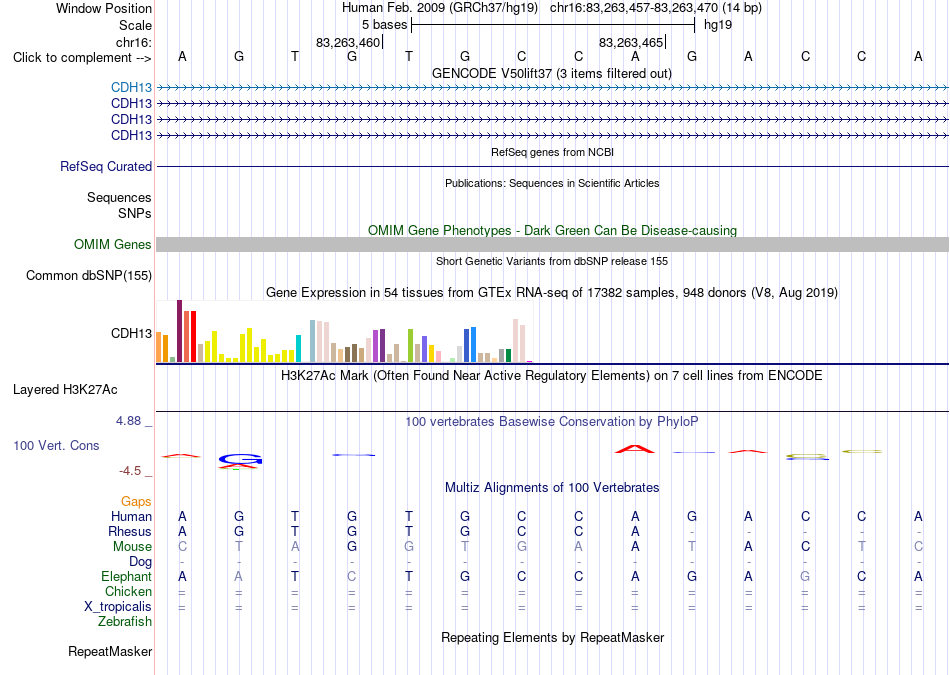Click the -4.5 PhyloP lower value
This screenshot has width=950, height=675.
click(130, 471)
